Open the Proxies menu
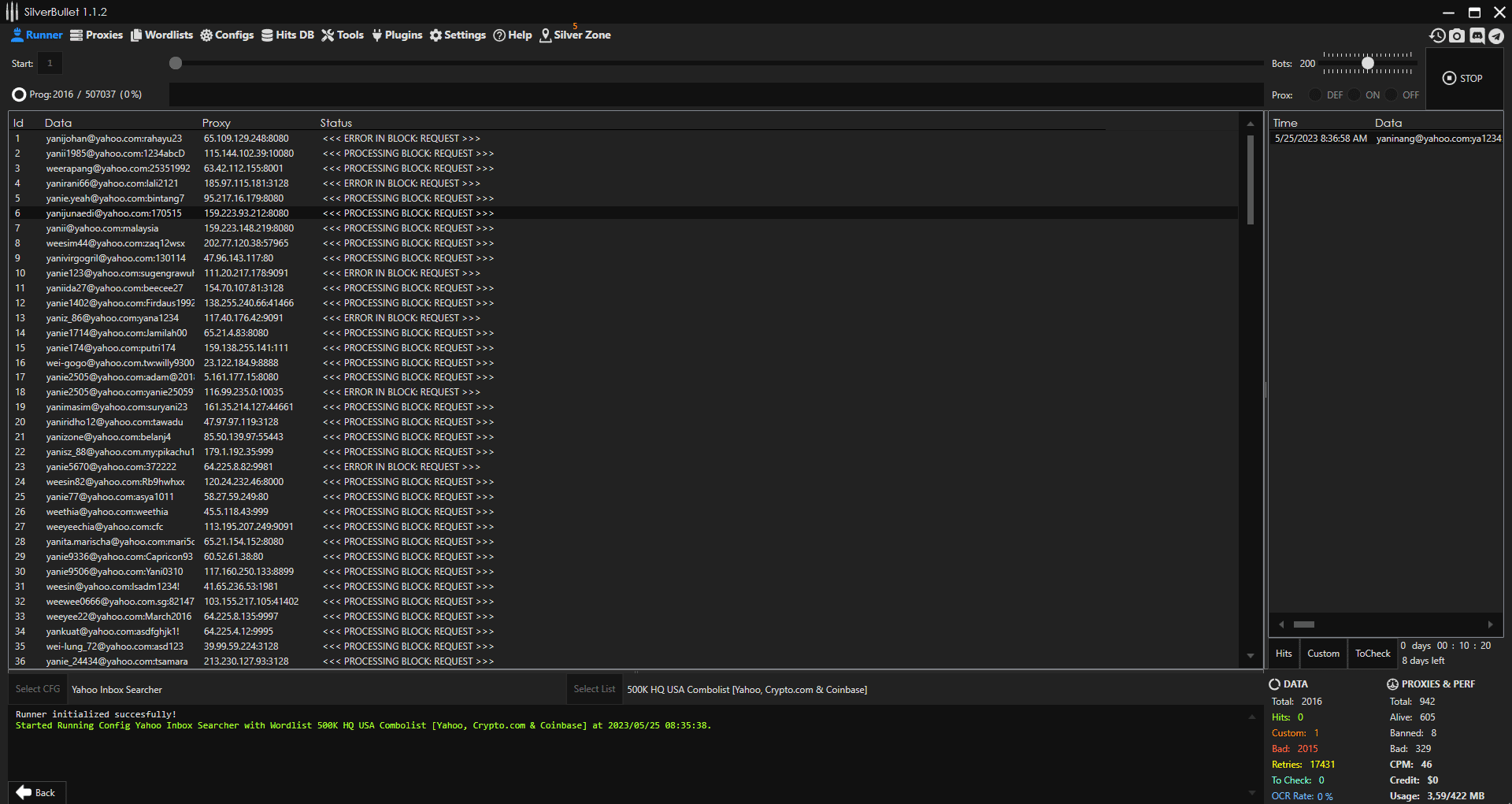This screenshot has height=804, width=1512. coord(97,35)
